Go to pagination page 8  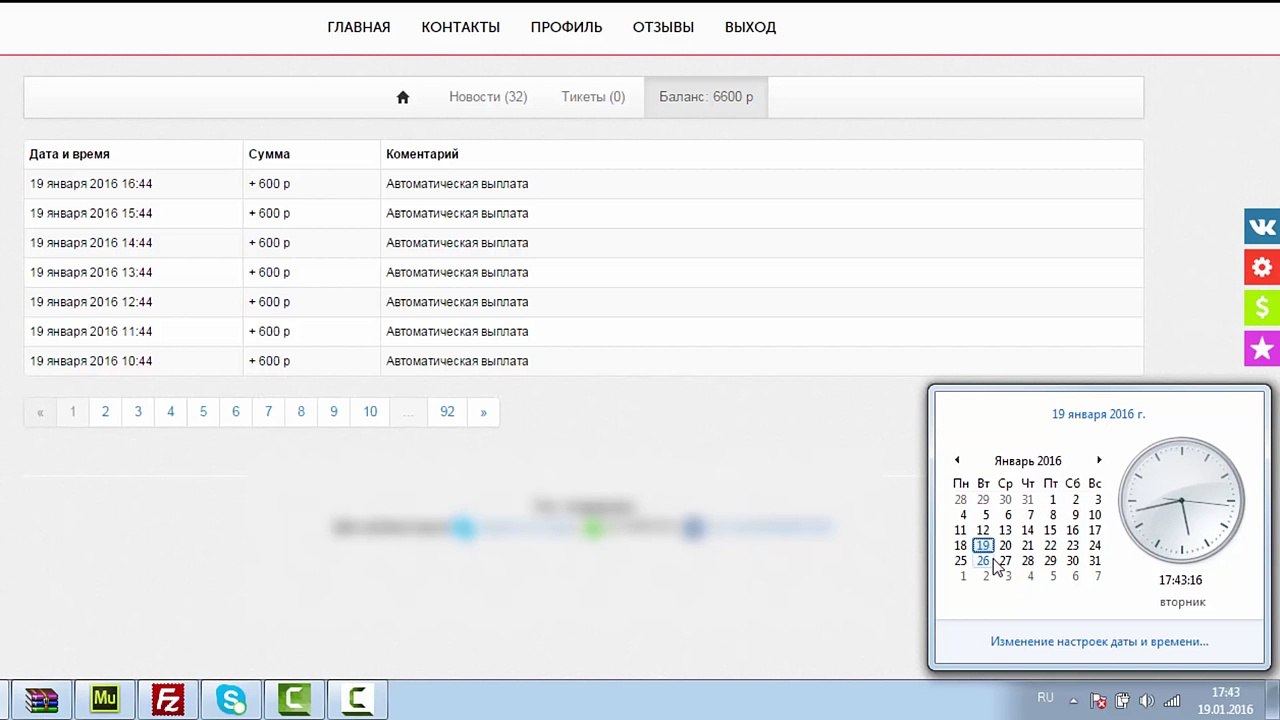[301, 412]
